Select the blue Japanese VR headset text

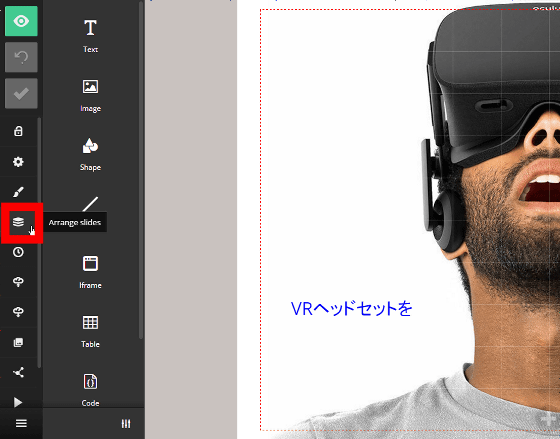tap(351, 309)
